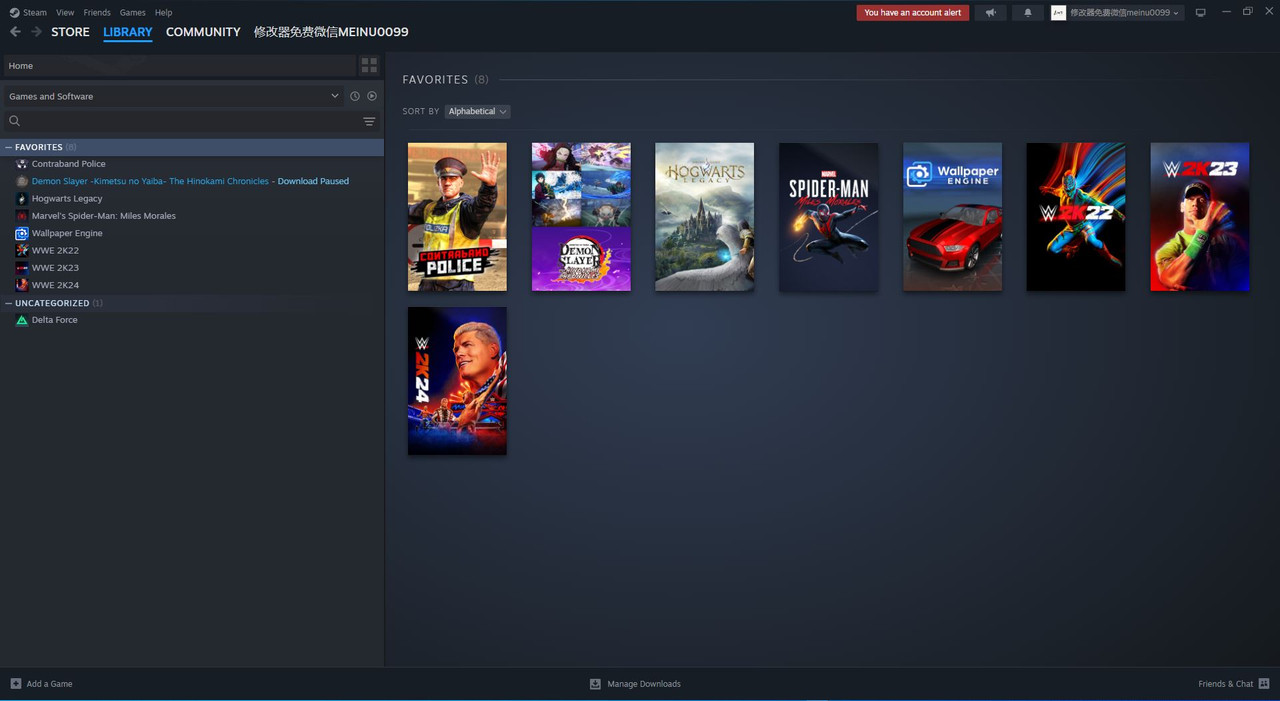Click Manage Downloads link

coord(644,684)
